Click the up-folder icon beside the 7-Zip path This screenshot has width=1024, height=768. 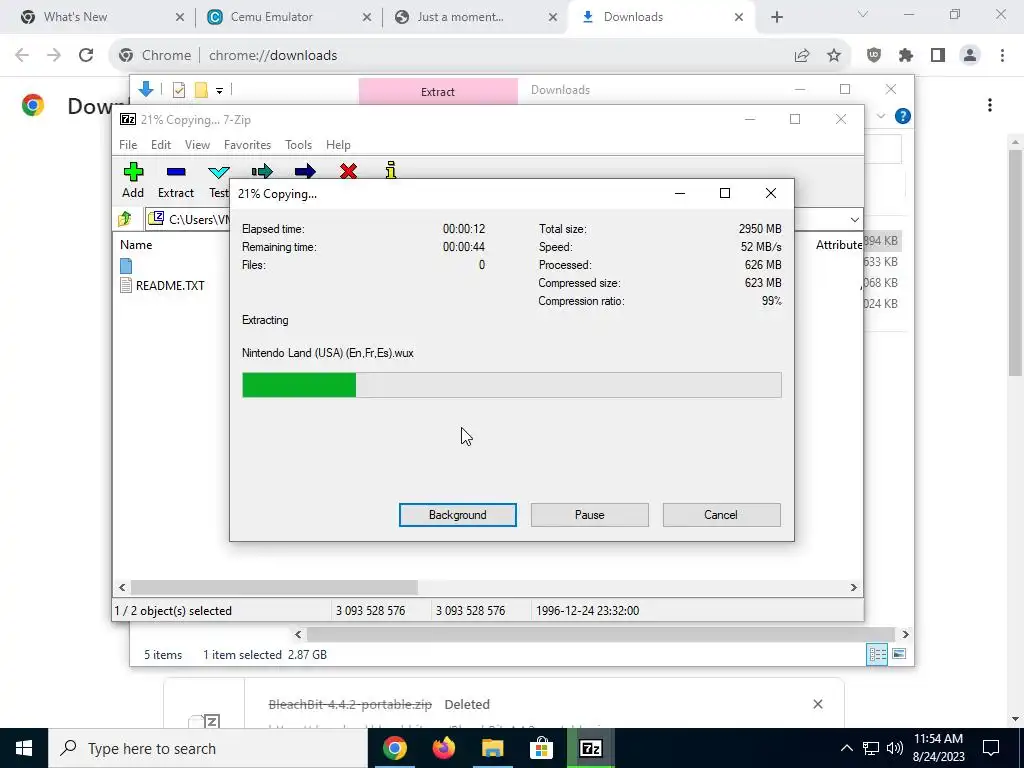coord(125,219)
